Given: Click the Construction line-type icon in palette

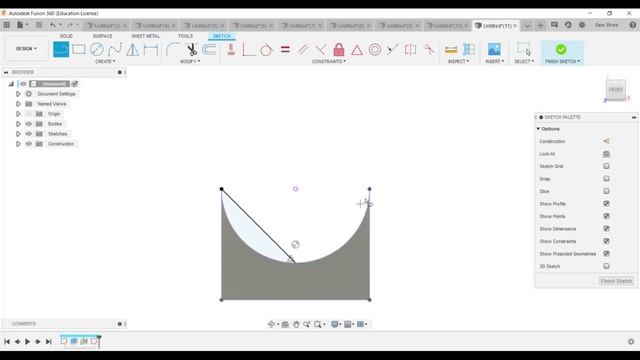Looking at the screenshot, I should [606, 141].
